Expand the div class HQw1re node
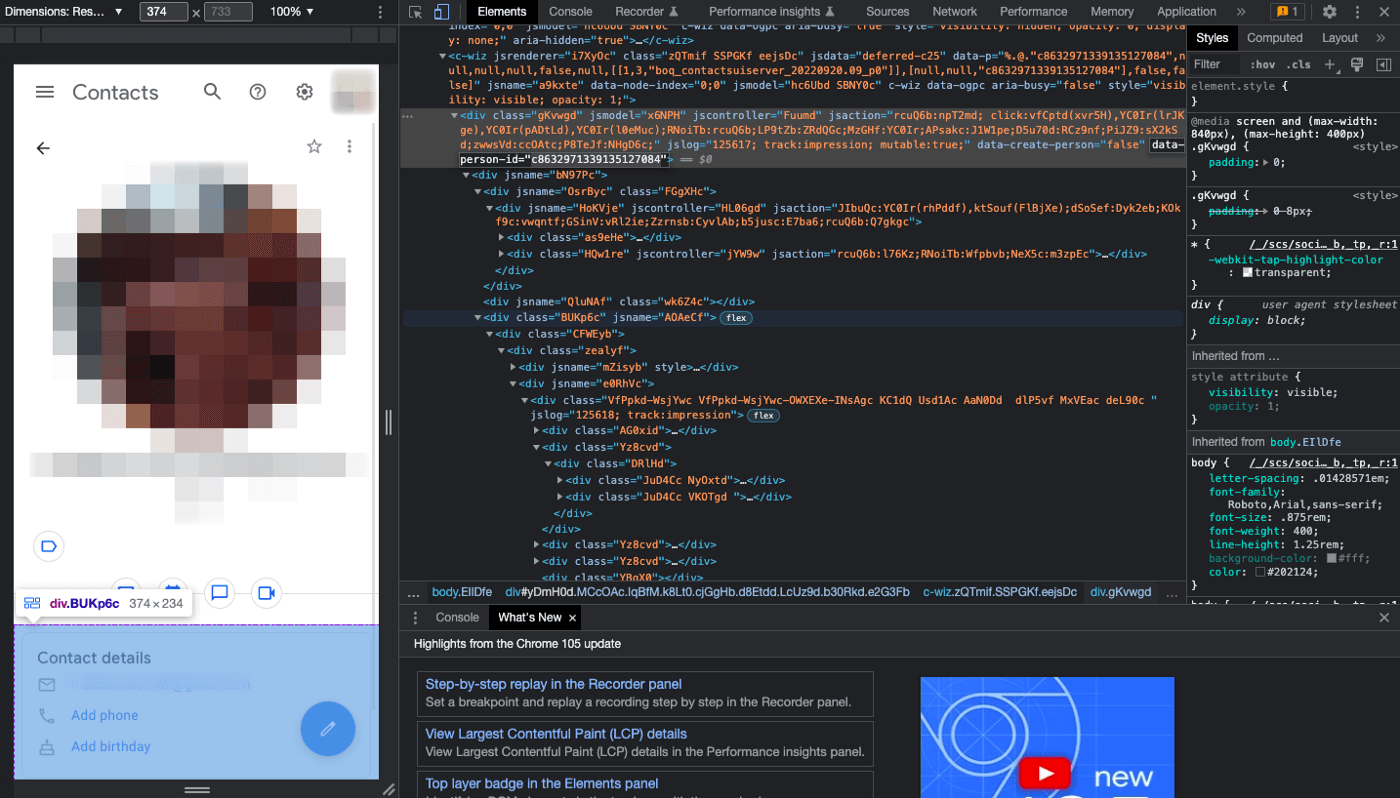The height and width of the screenshot is (798, 1400). (502, 254)
